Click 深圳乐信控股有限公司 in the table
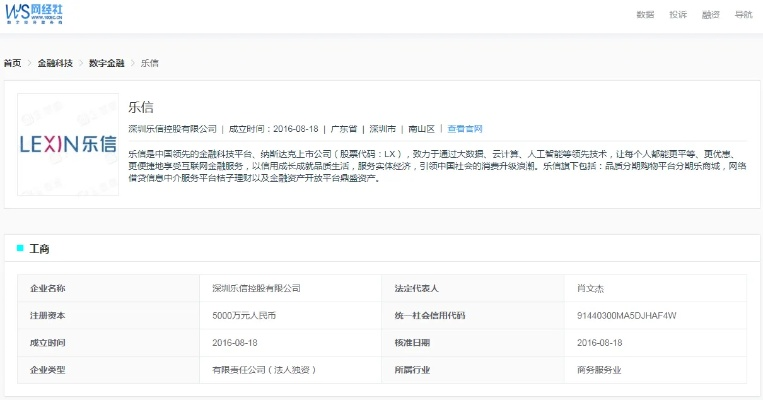The image size is (763, 400). tap(256, 288)
